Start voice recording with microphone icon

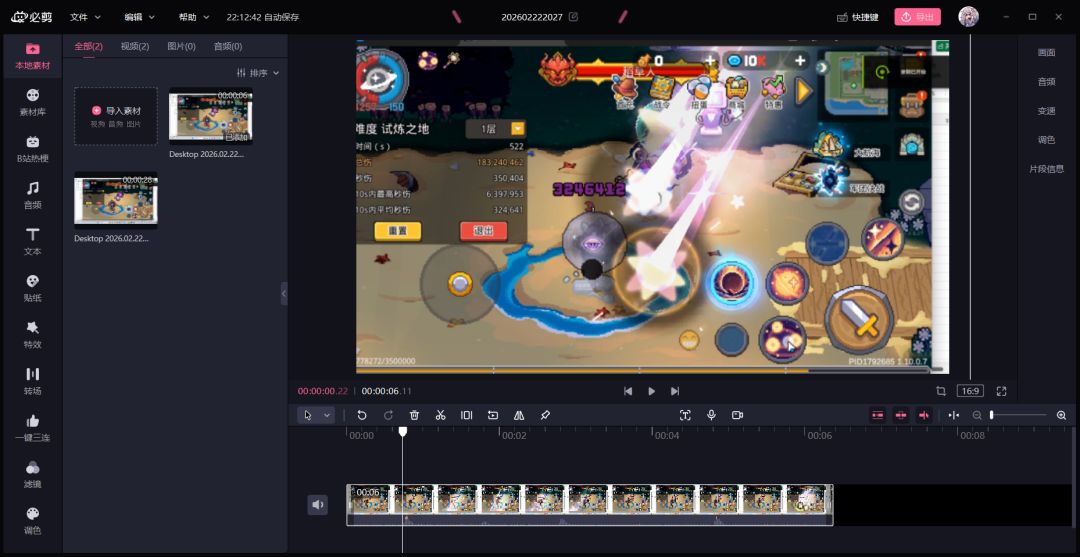[x=711, y=415]
